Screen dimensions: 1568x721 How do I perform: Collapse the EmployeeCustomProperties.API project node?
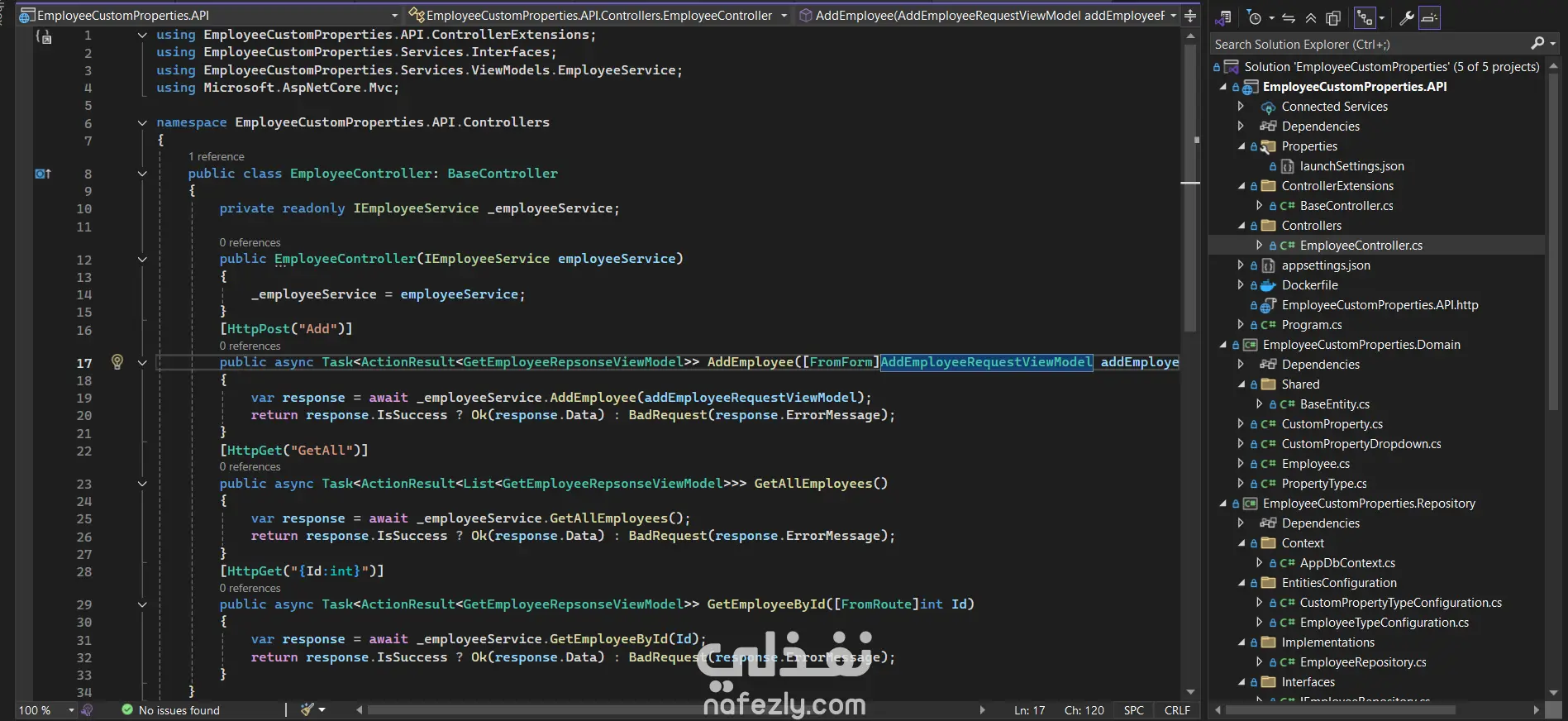[1223, 87]
